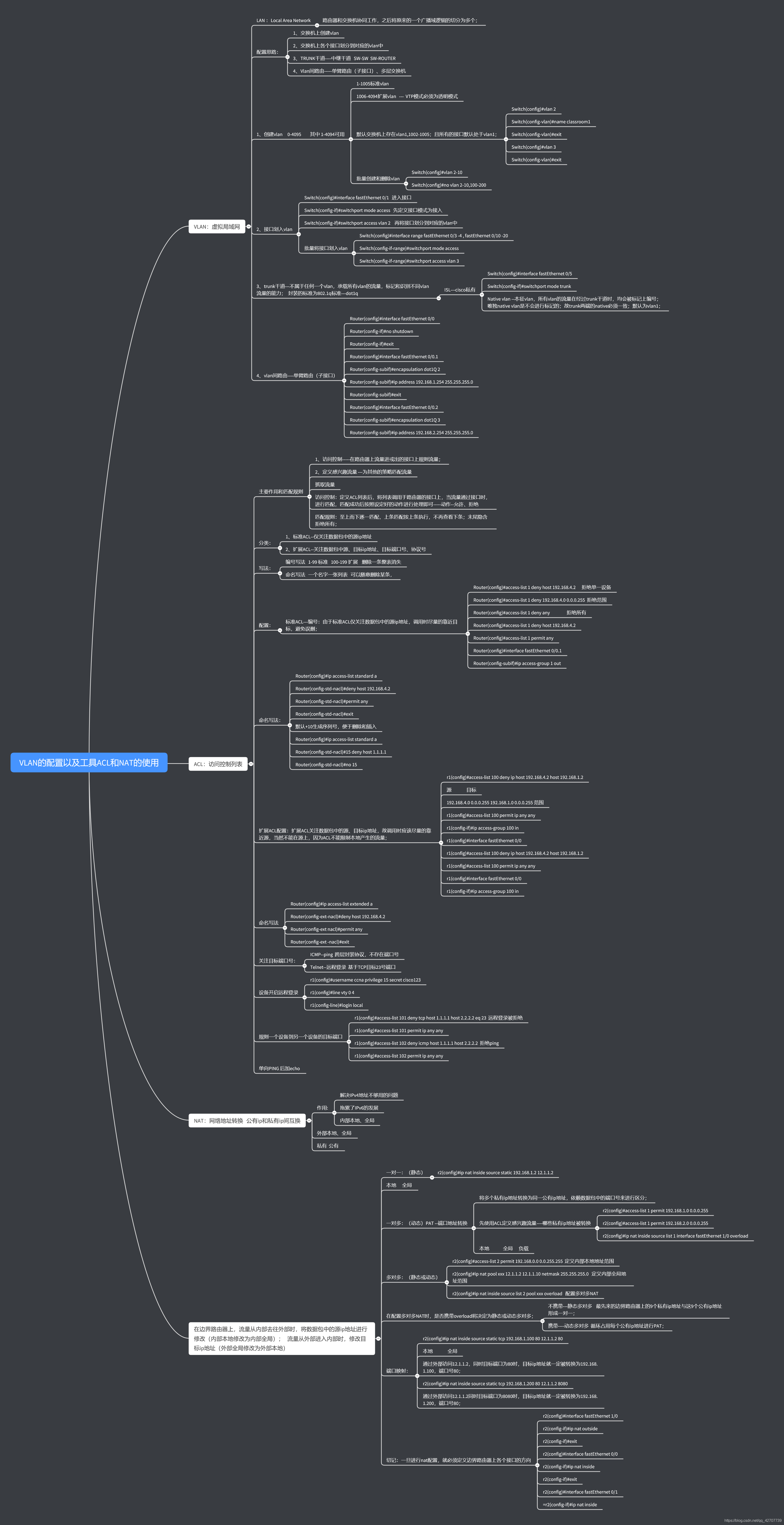Click r1(config)#username ccna privilege 15 command
The width and height of the screenshot is (784, 1525).
click(x=365, y=980)
